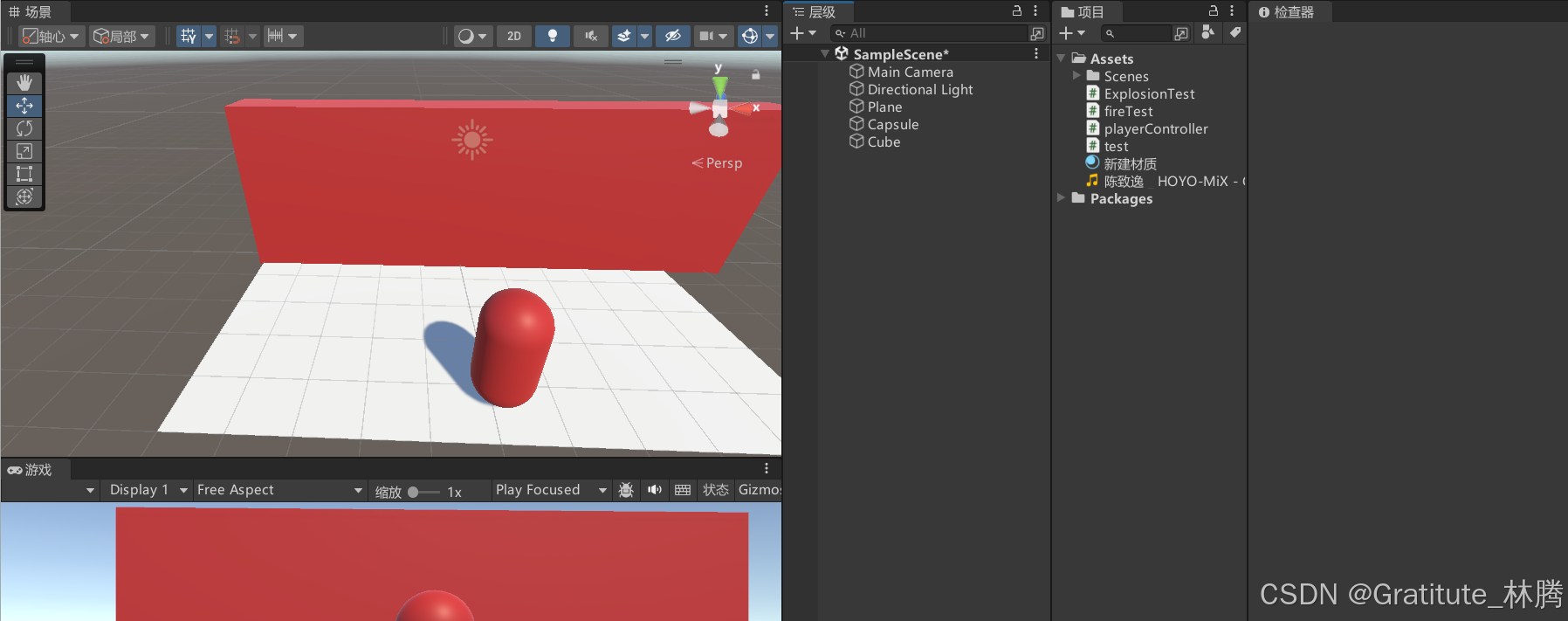Image resolution: width=1568 pixels, height=621 pixels.
Task: Open Hierarchy panel three-dot menu
Action: click(1035, 10)
